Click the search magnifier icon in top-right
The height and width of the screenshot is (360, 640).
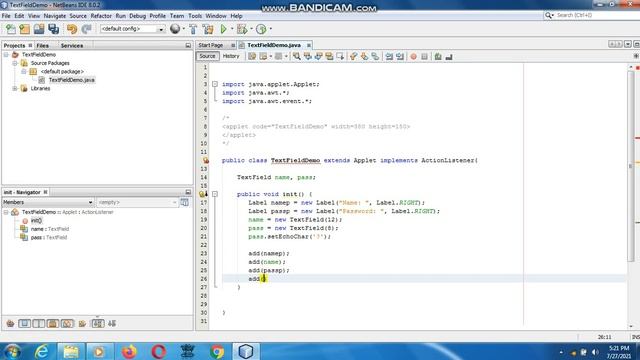pos(549,15)
